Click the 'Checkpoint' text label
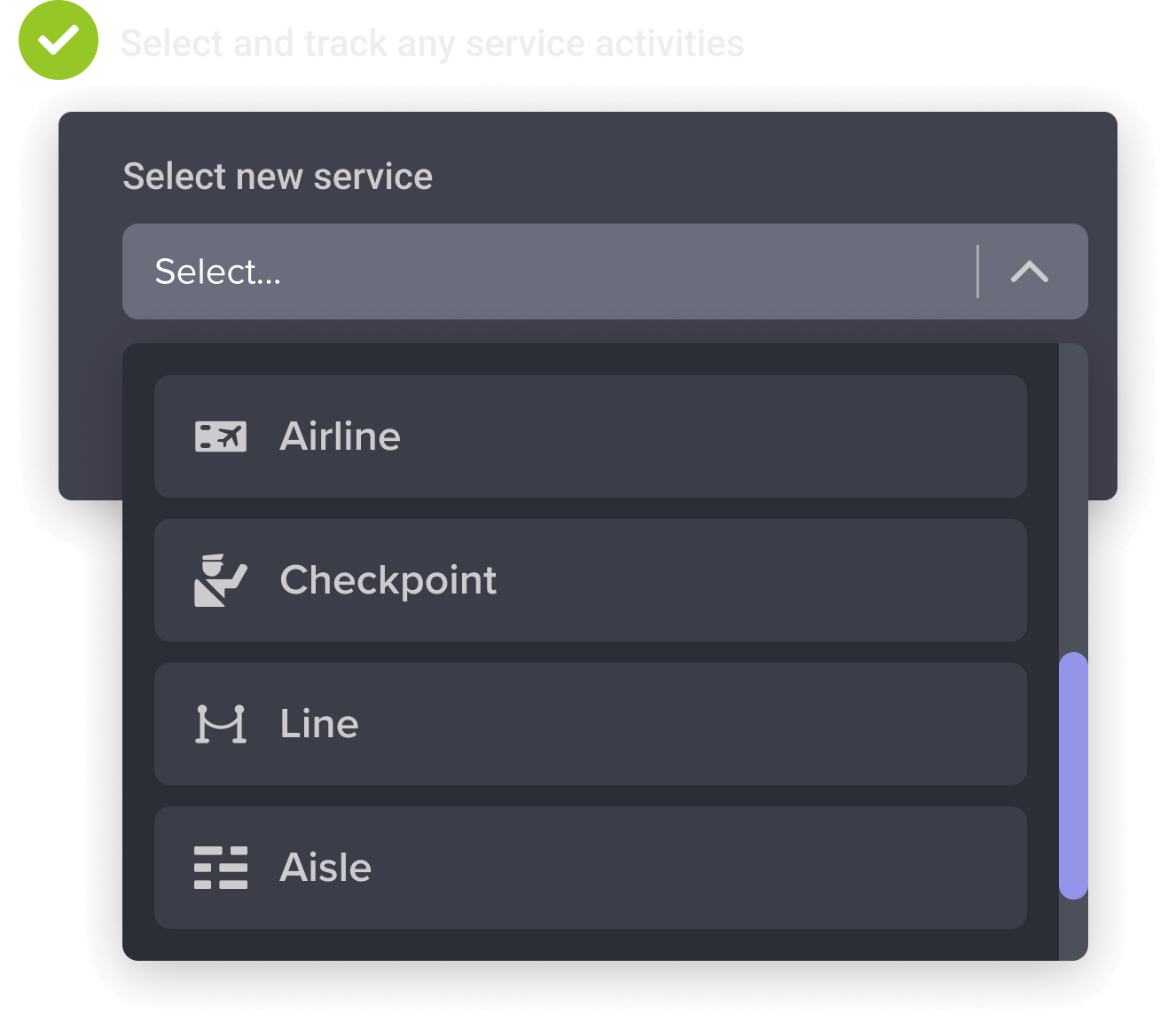 388,580
